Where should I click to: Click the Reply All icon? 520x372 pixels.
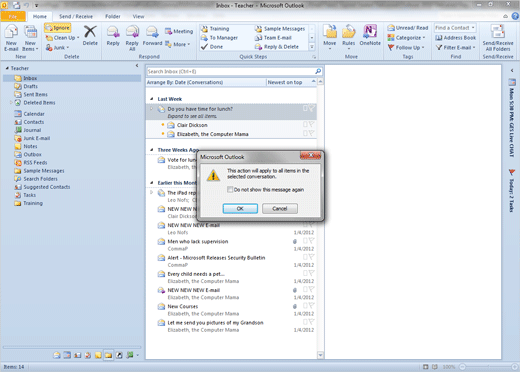[x=132, y=32]
